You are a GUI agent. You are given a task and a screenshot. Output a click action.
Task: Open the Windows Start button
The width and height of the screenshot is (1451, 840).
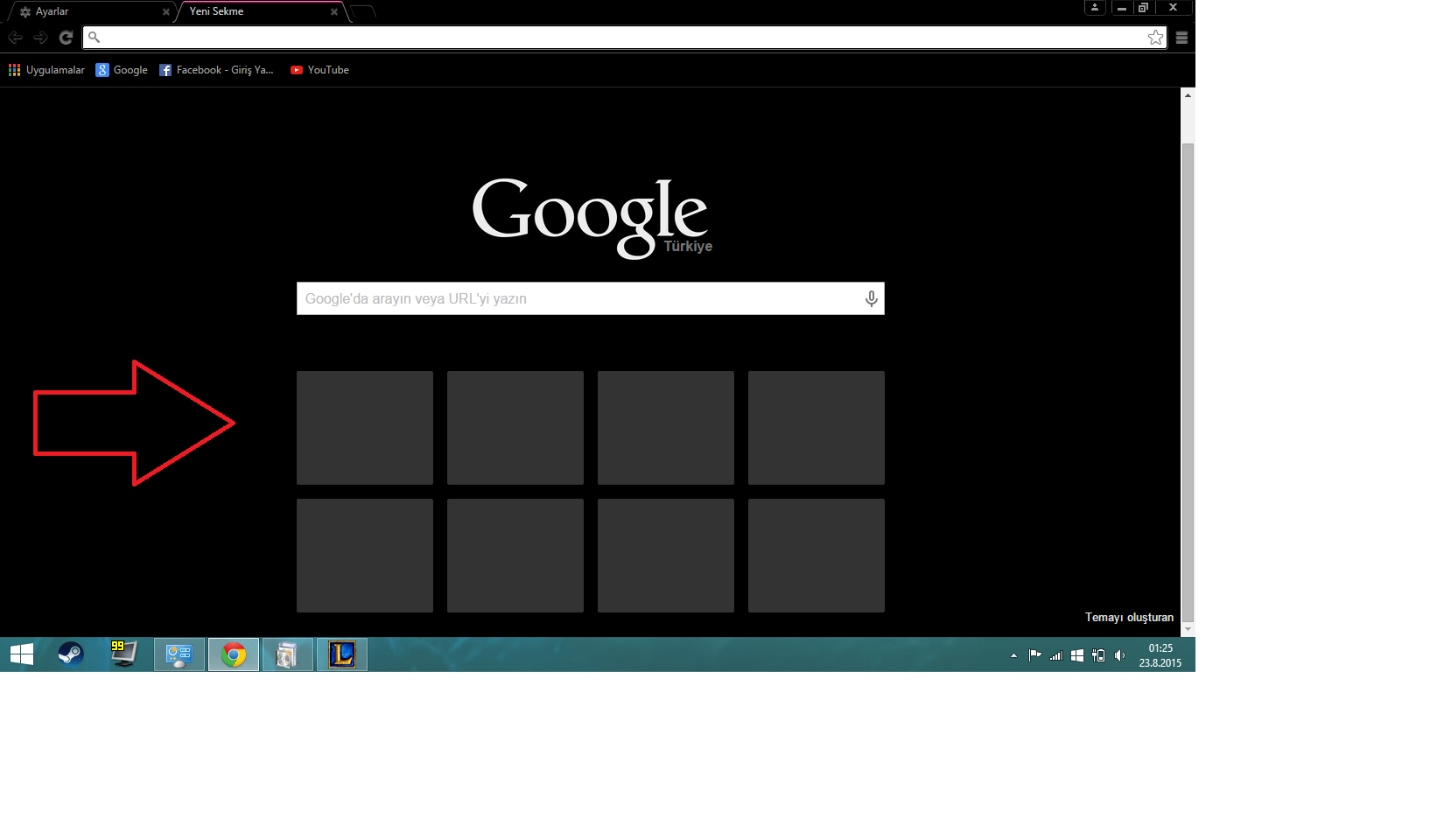point(22,654)
